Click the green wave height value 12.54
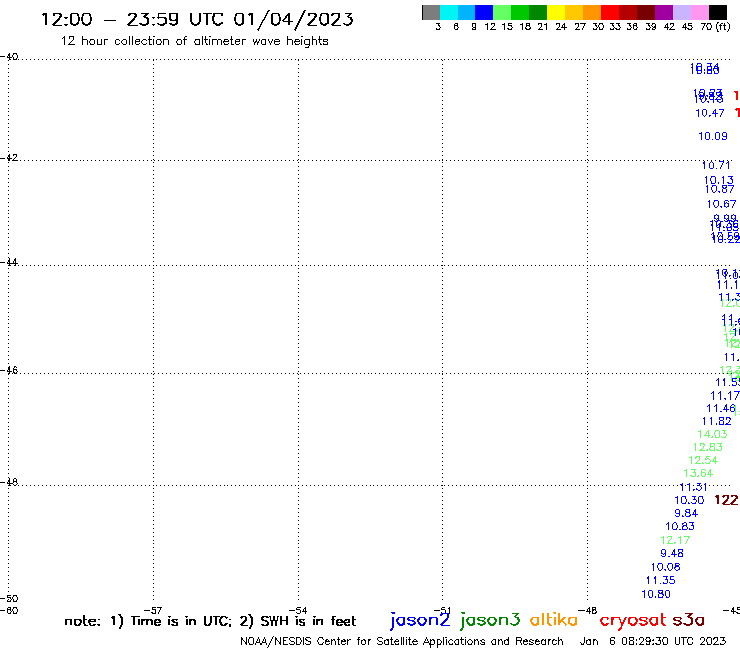 click(x=703, y=460)
